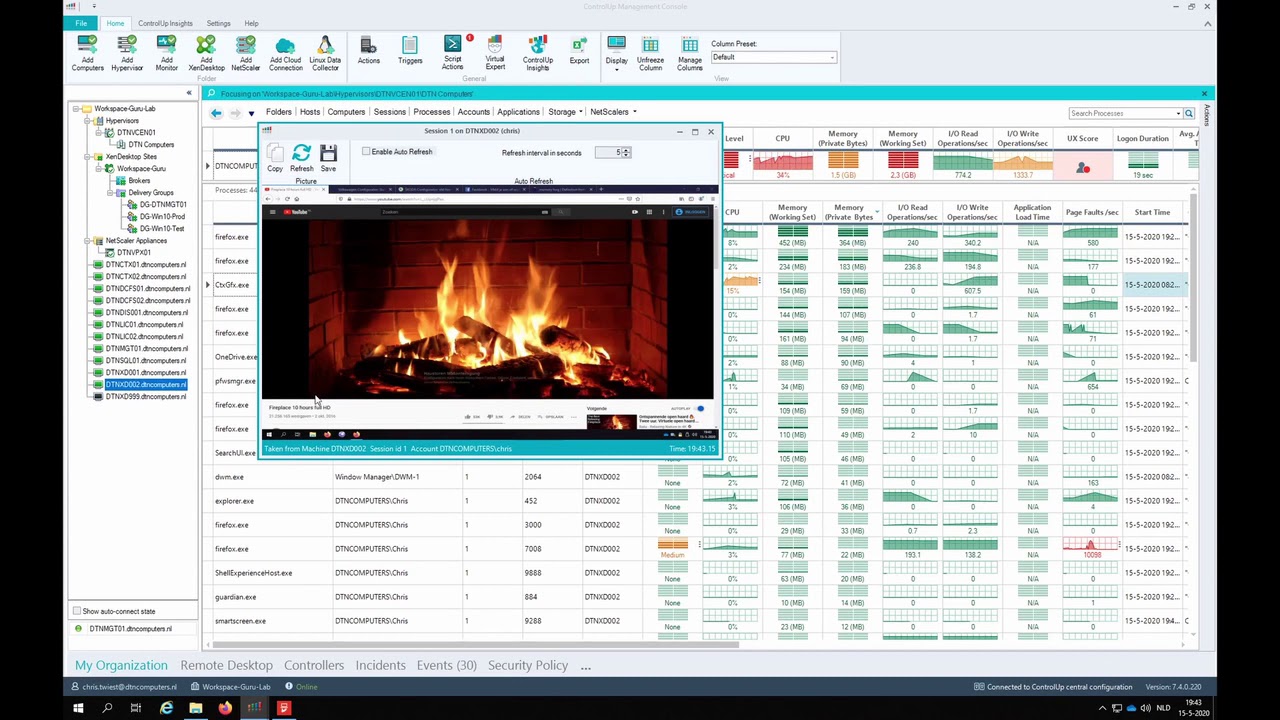Open the Actions ribbon icon
The width and height of the screenshot is (1280, 720).
click(x=368, y=50)
